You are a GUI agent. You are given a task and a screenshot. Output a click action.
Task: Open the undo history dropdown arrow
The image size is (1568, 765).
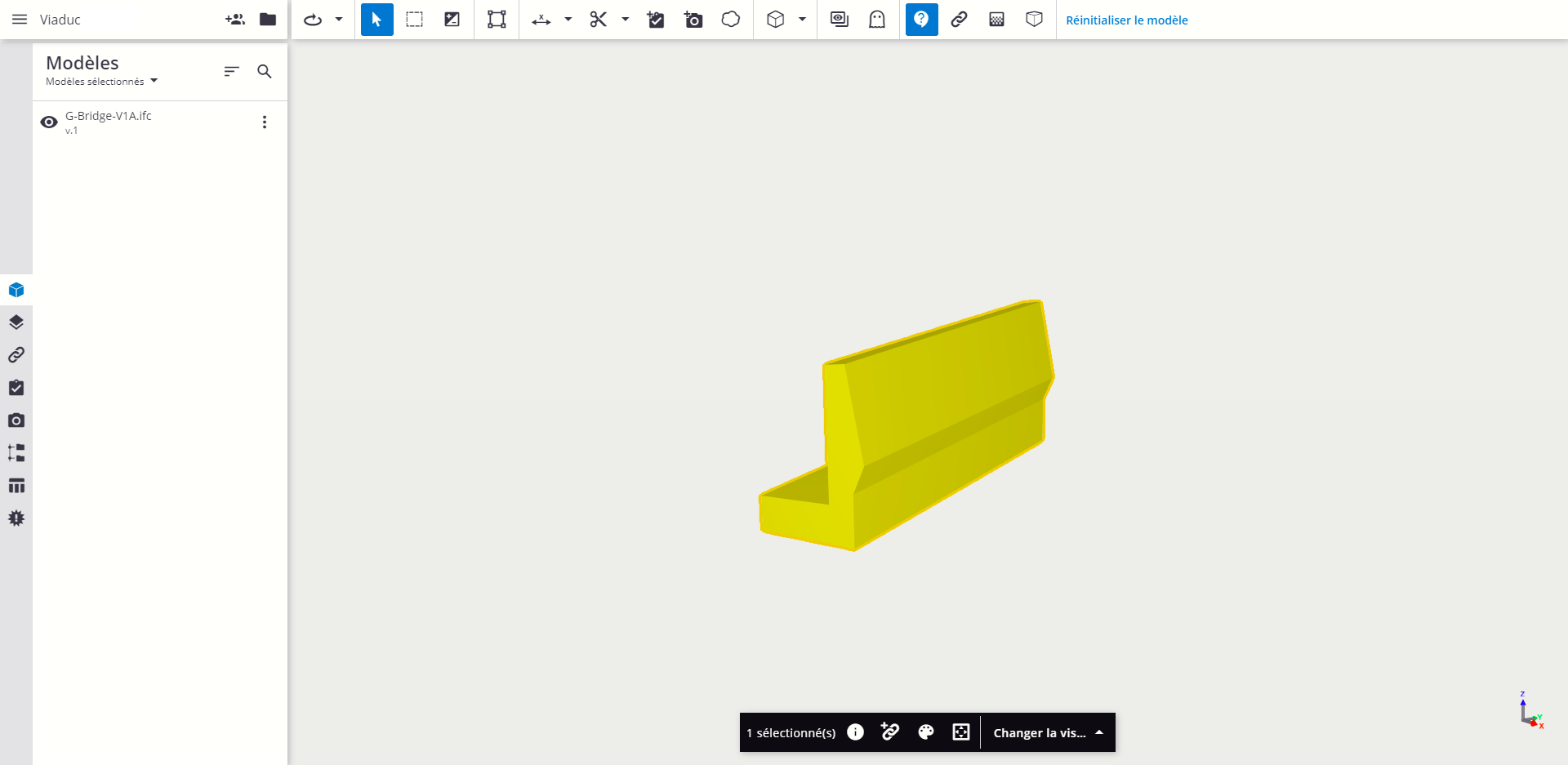[x=337, y=20]
